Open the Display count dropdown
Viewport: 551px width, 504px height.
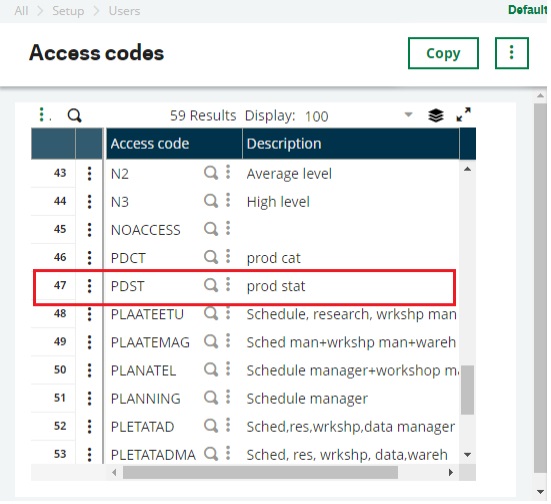[x=408, y=115]
